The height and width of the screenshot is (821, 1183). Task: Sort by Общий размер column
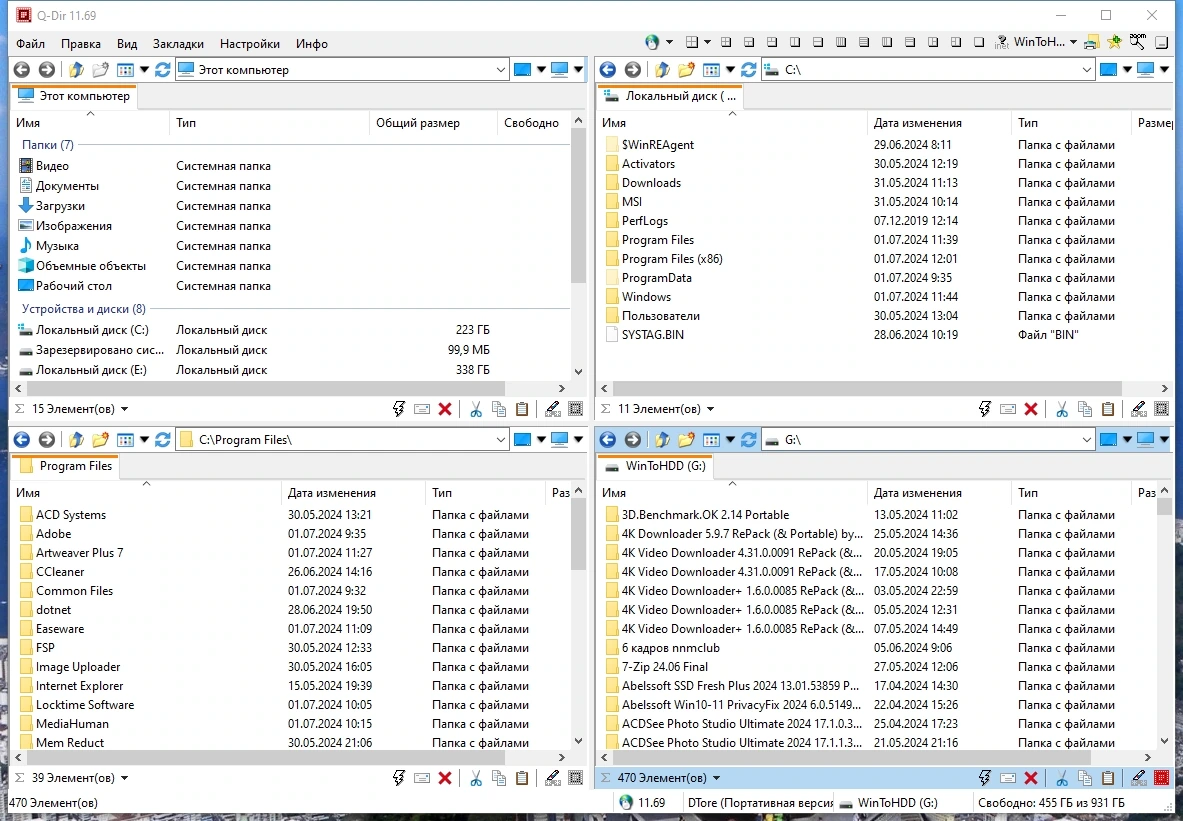[x=433, y=123]
